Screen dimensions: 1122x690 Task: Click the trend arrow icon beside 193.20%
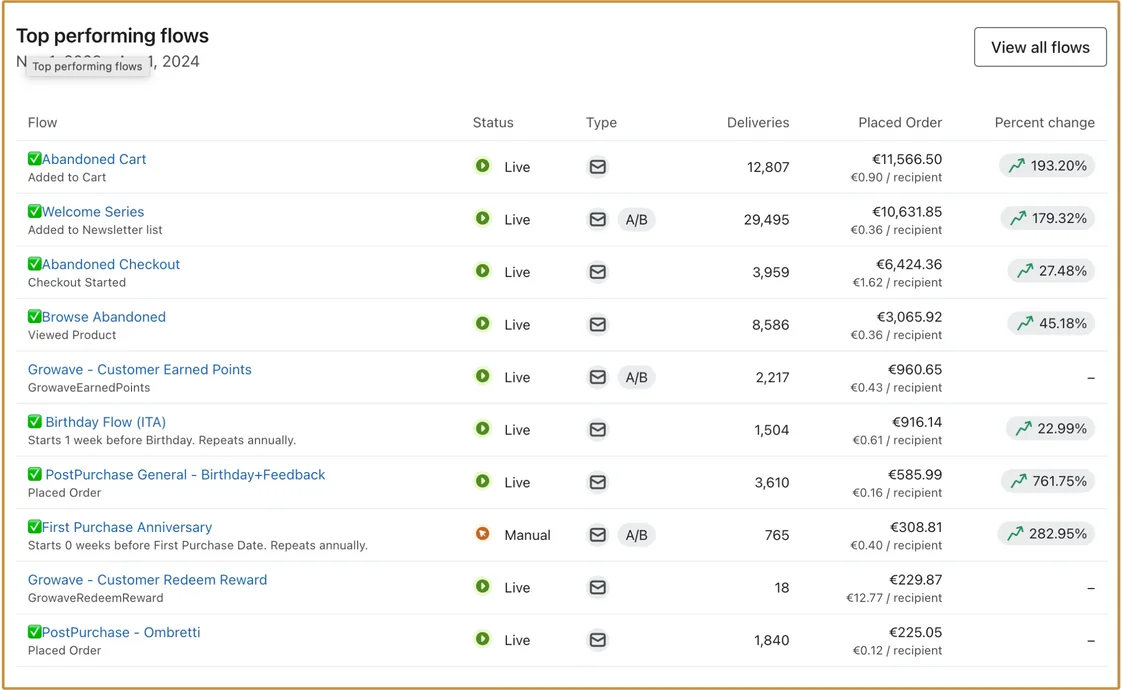[1017, 166]
